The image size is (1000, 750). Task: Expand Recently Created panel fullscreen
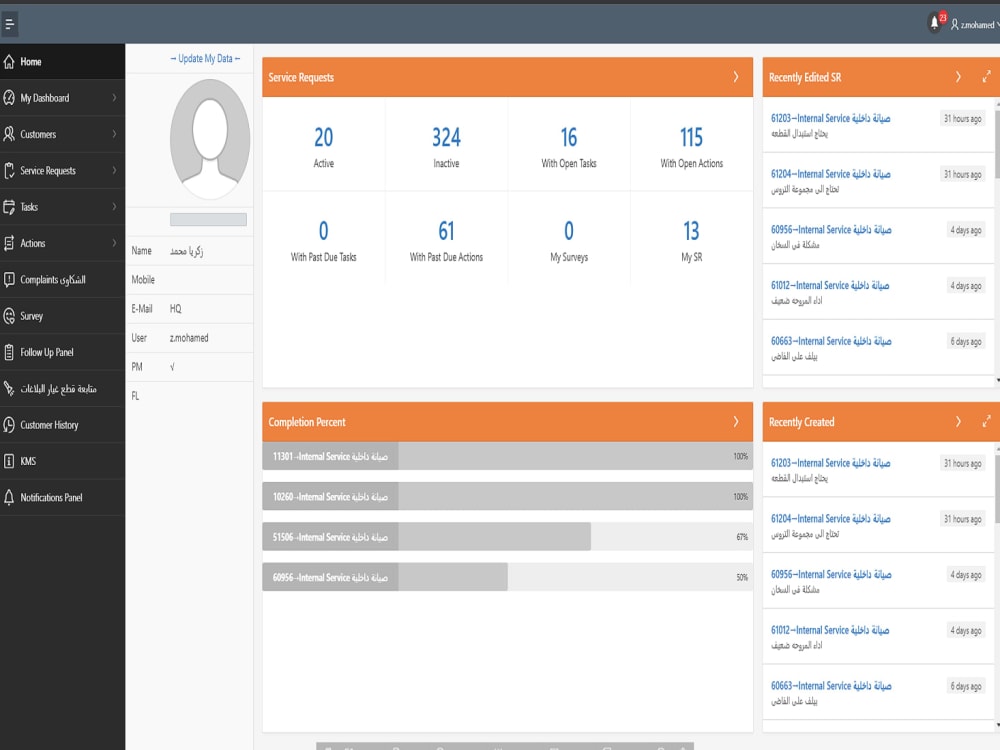[987, 422]
